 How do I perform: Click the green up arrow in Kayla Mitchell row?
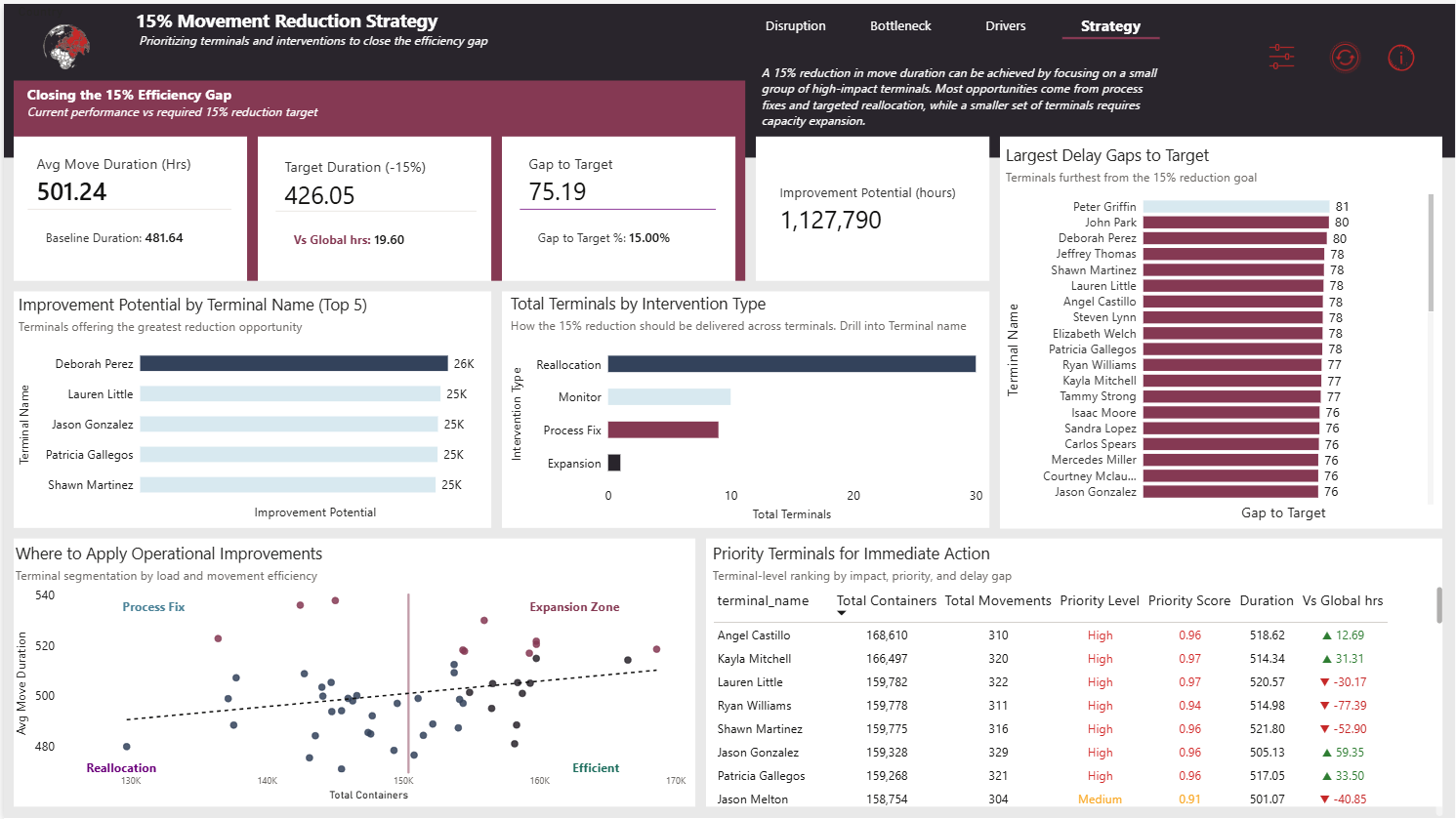[x=1326, y=659]
